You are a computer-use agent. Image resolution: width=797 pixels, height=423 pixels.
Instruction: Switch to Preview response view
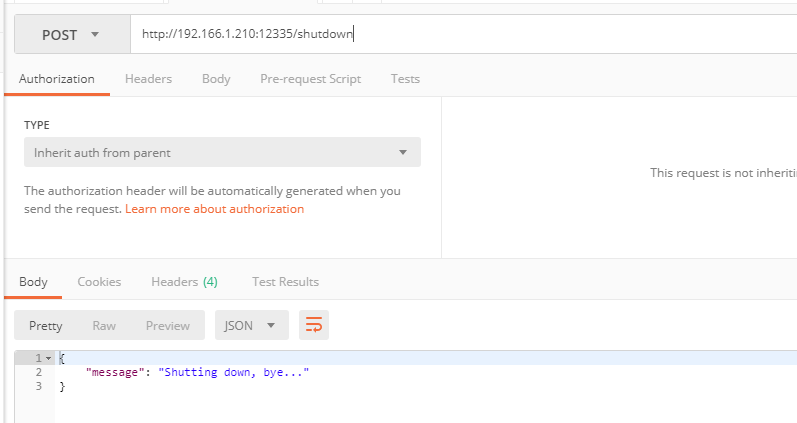click(168, 325)
